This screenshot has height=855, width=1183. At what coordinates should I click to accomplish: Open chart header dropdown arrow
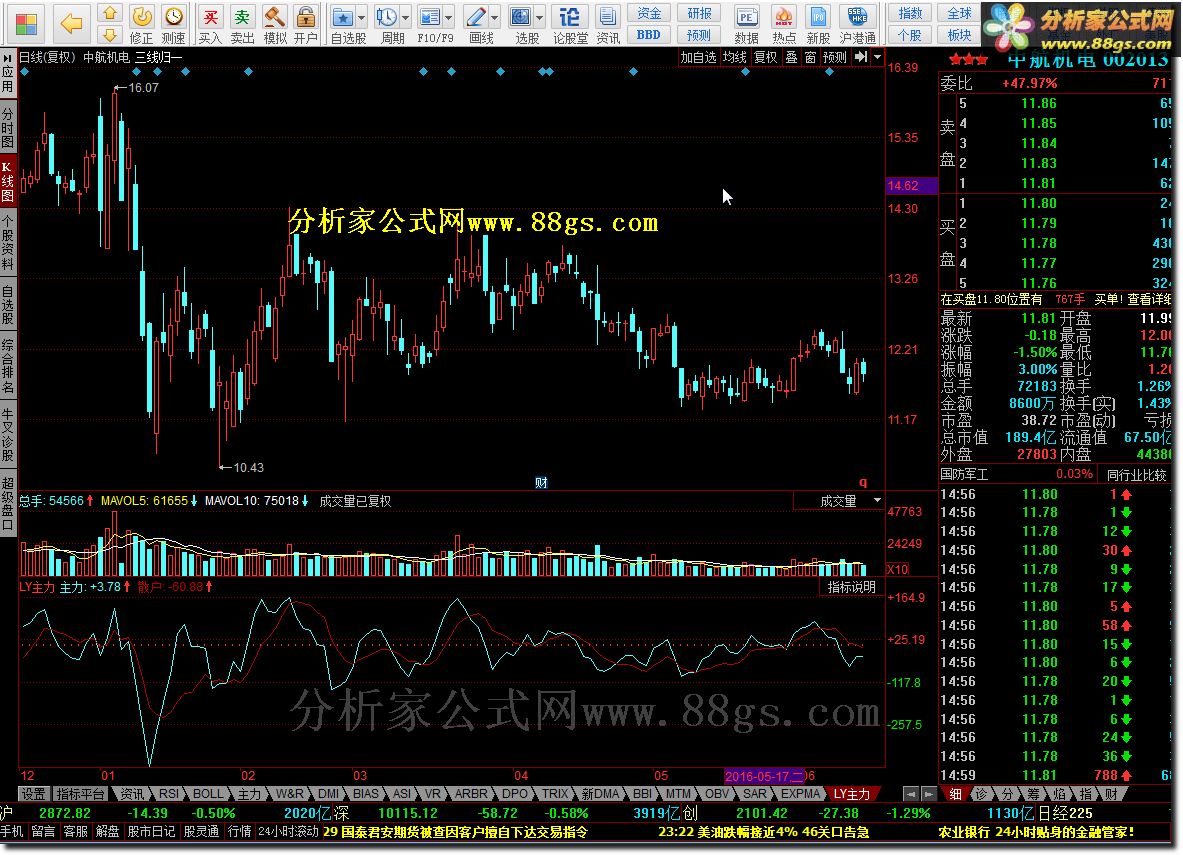[877, 57]
